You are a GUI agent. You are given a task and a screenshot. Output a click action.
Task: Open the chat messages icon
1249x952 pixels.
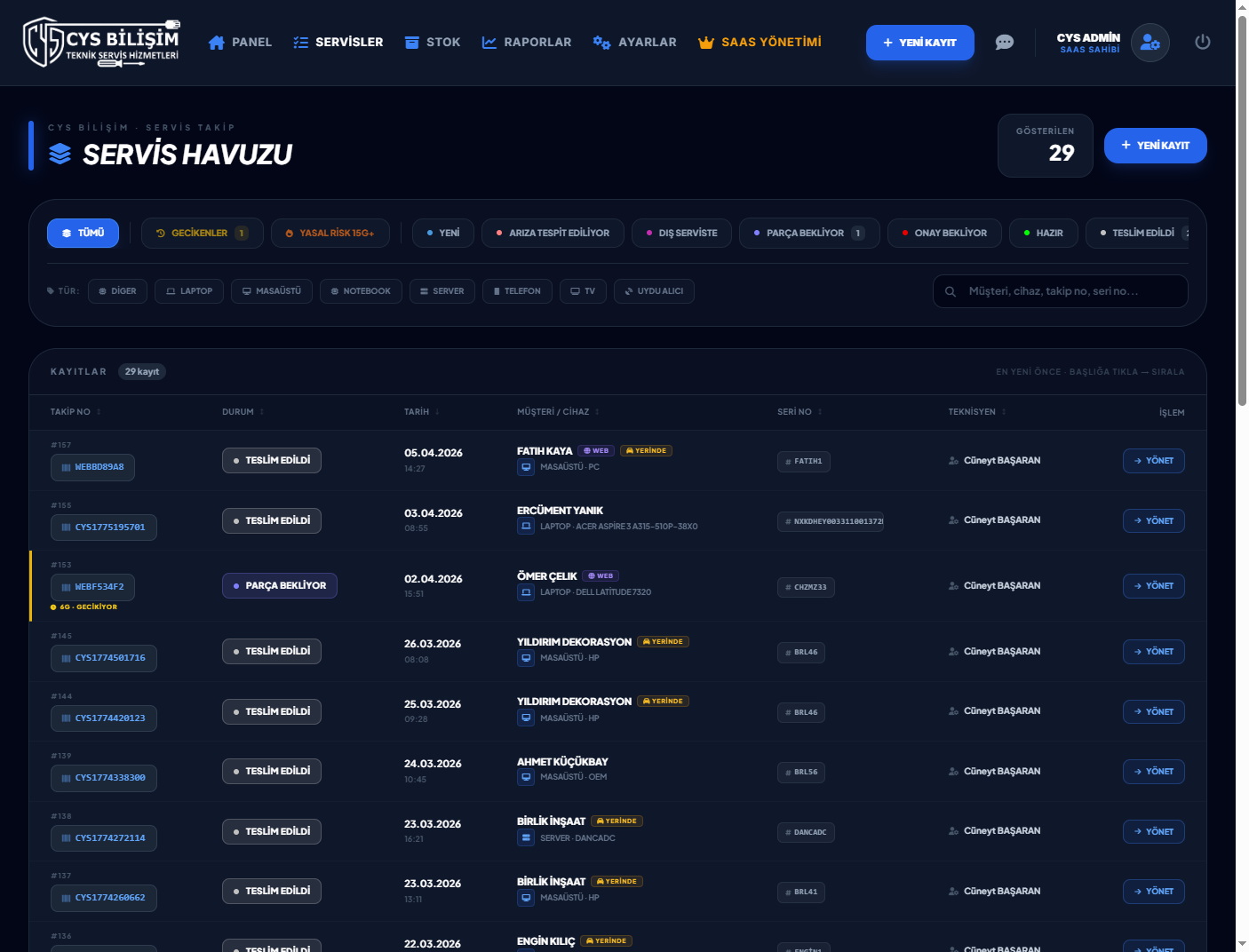1004,43
